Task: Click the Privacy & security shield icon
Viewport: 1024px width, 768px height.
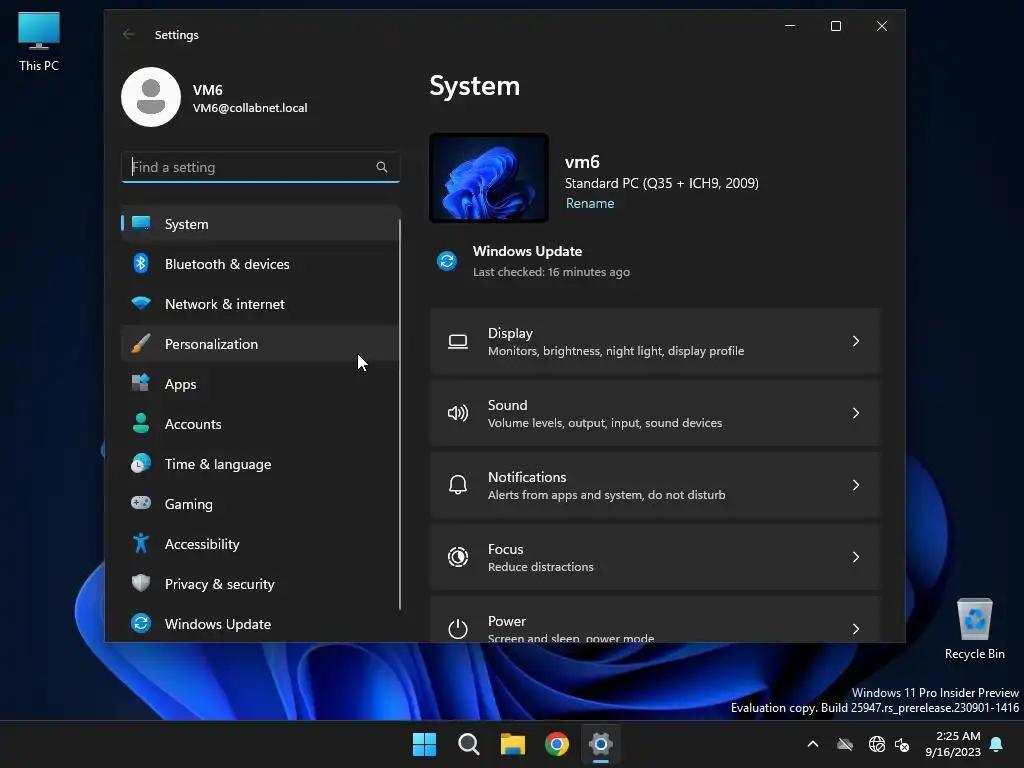Action: [141, 583]
